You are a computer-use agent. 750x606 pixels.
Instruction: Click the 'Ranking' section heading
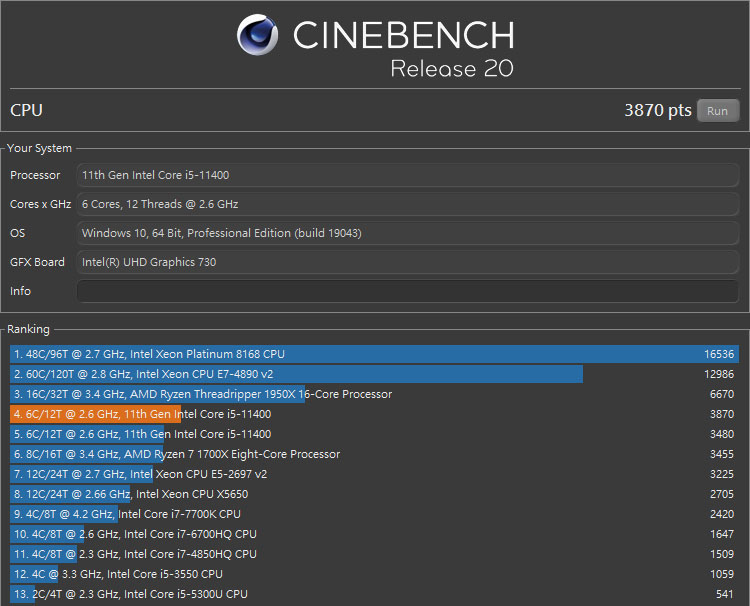point(28,329)
